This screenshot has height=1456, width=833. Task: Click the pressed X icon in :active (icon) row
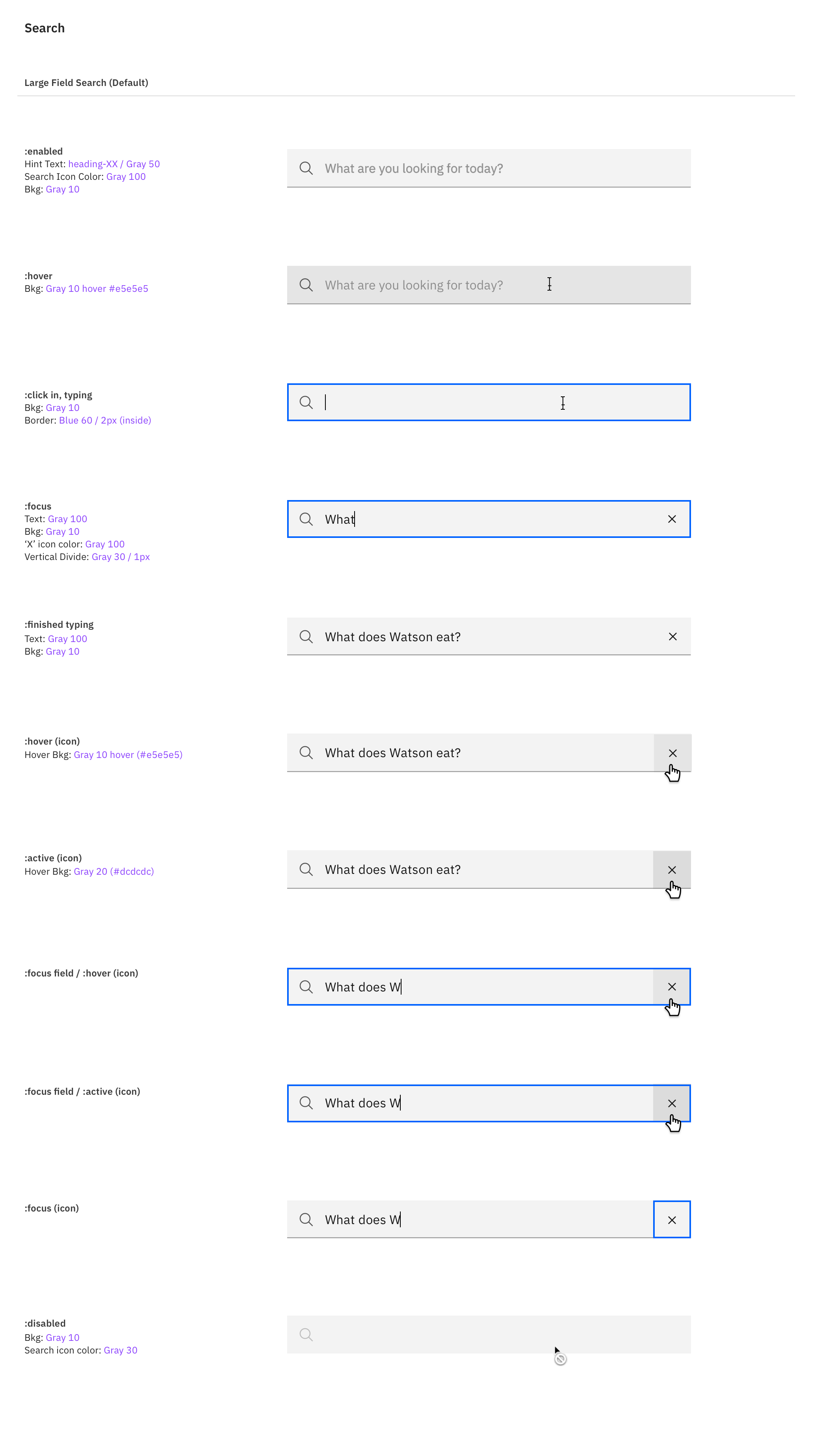[x=672, y=869]
